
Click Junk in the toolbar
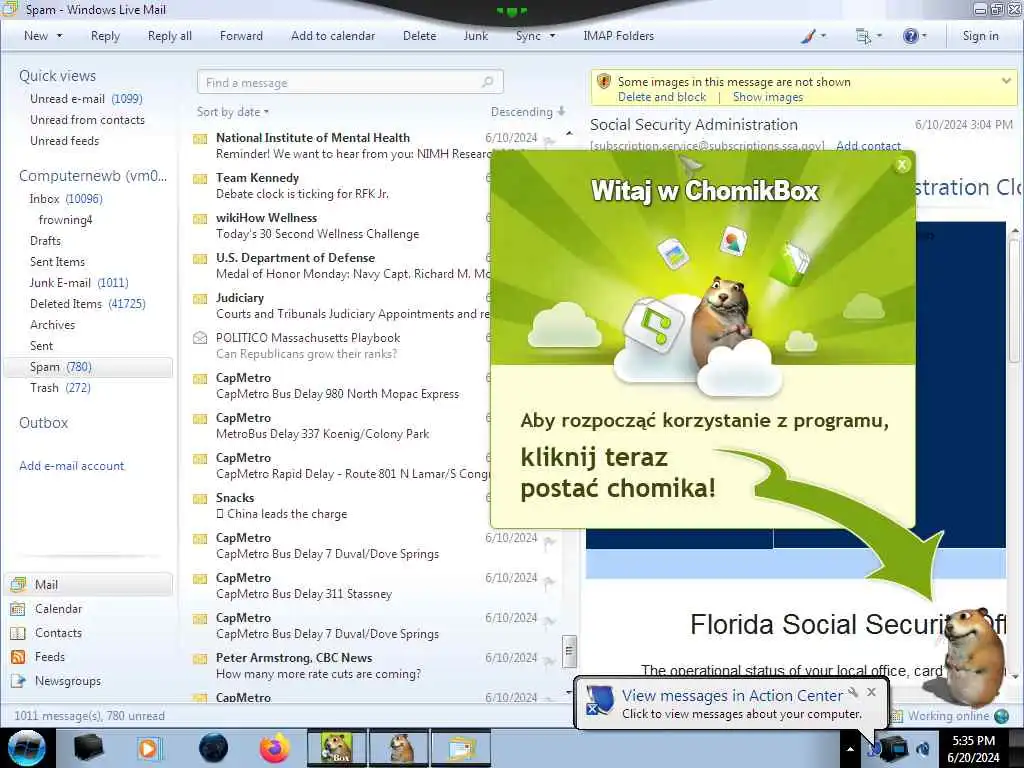[x=475, y=36]
